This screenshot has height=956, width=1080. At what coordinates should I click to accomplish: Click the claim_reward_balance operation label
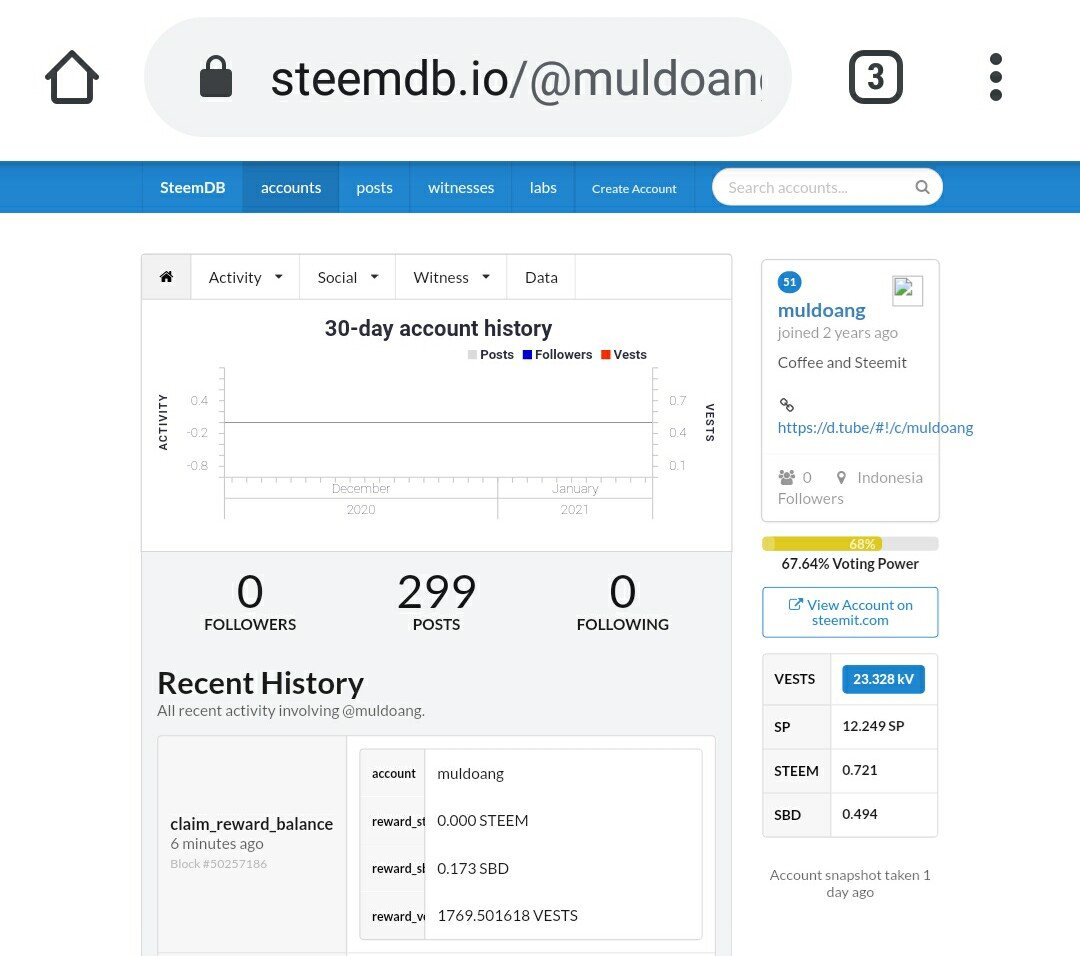coord(251,824)
